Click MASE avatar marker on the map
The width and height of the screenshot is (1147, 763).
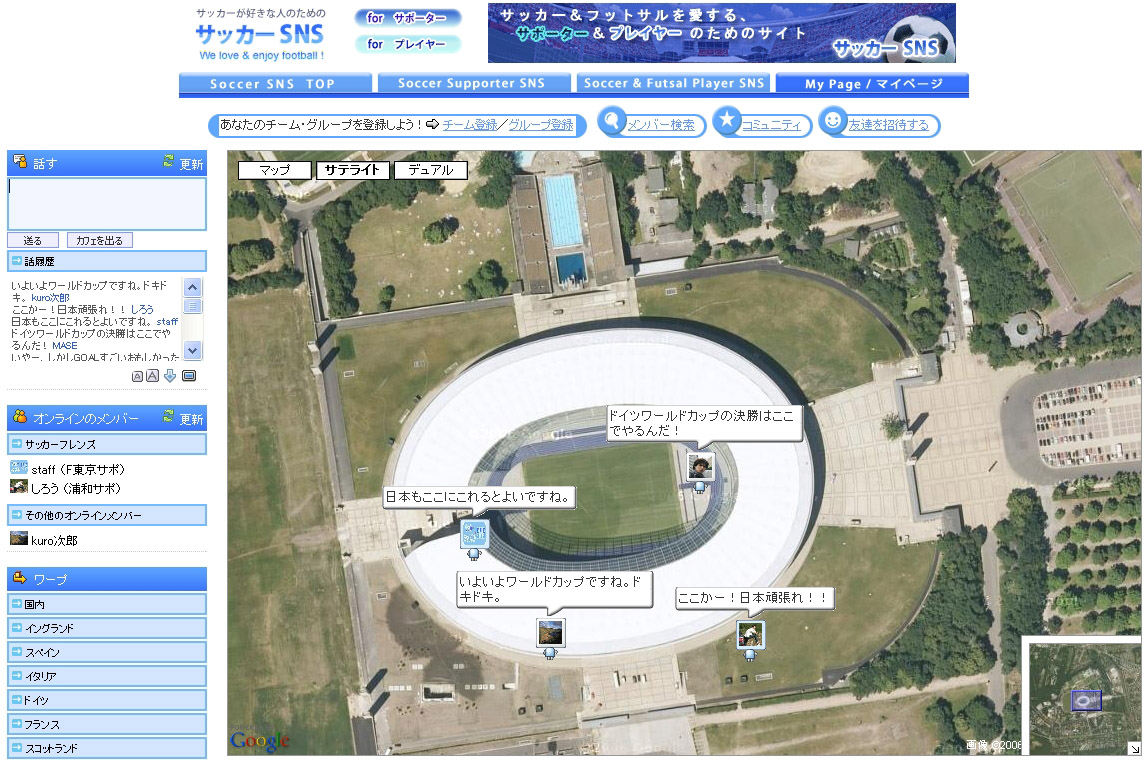700,465
